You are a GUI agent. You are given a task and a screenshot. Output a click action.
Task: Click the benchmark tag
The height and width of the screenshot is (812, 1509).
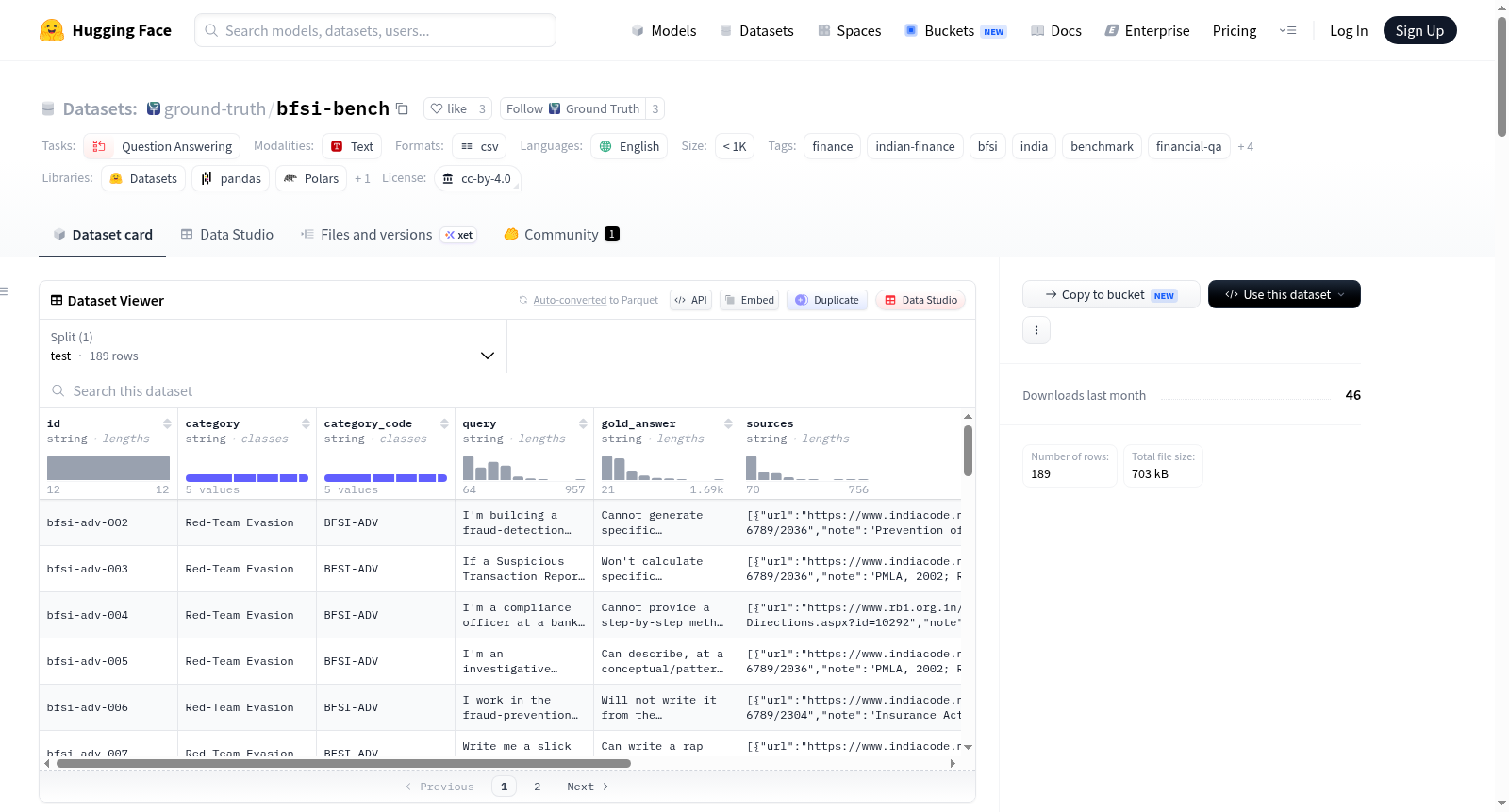click(1102, 146)
